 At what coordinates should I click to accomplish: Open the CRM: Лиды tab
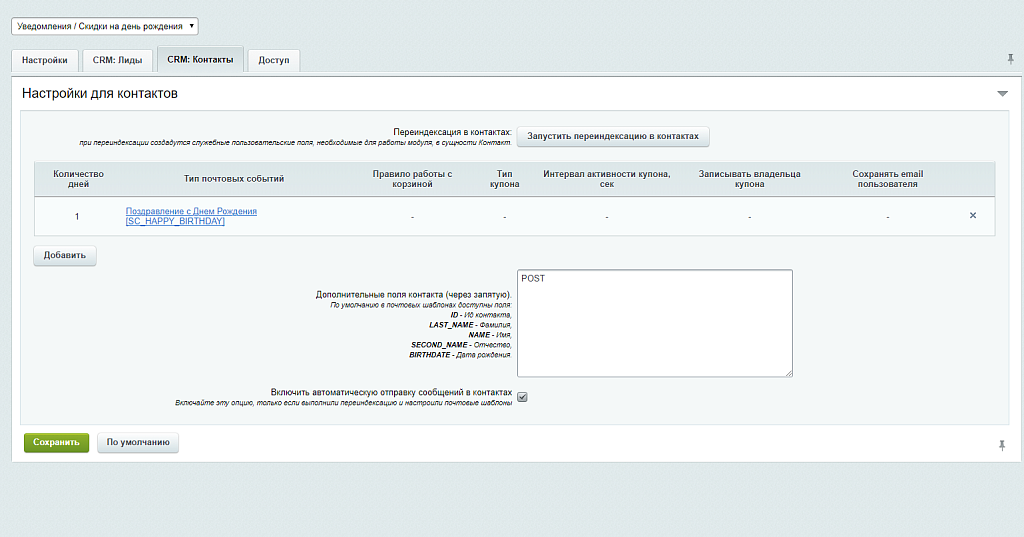pyautogui.click(x=117, y=60)
